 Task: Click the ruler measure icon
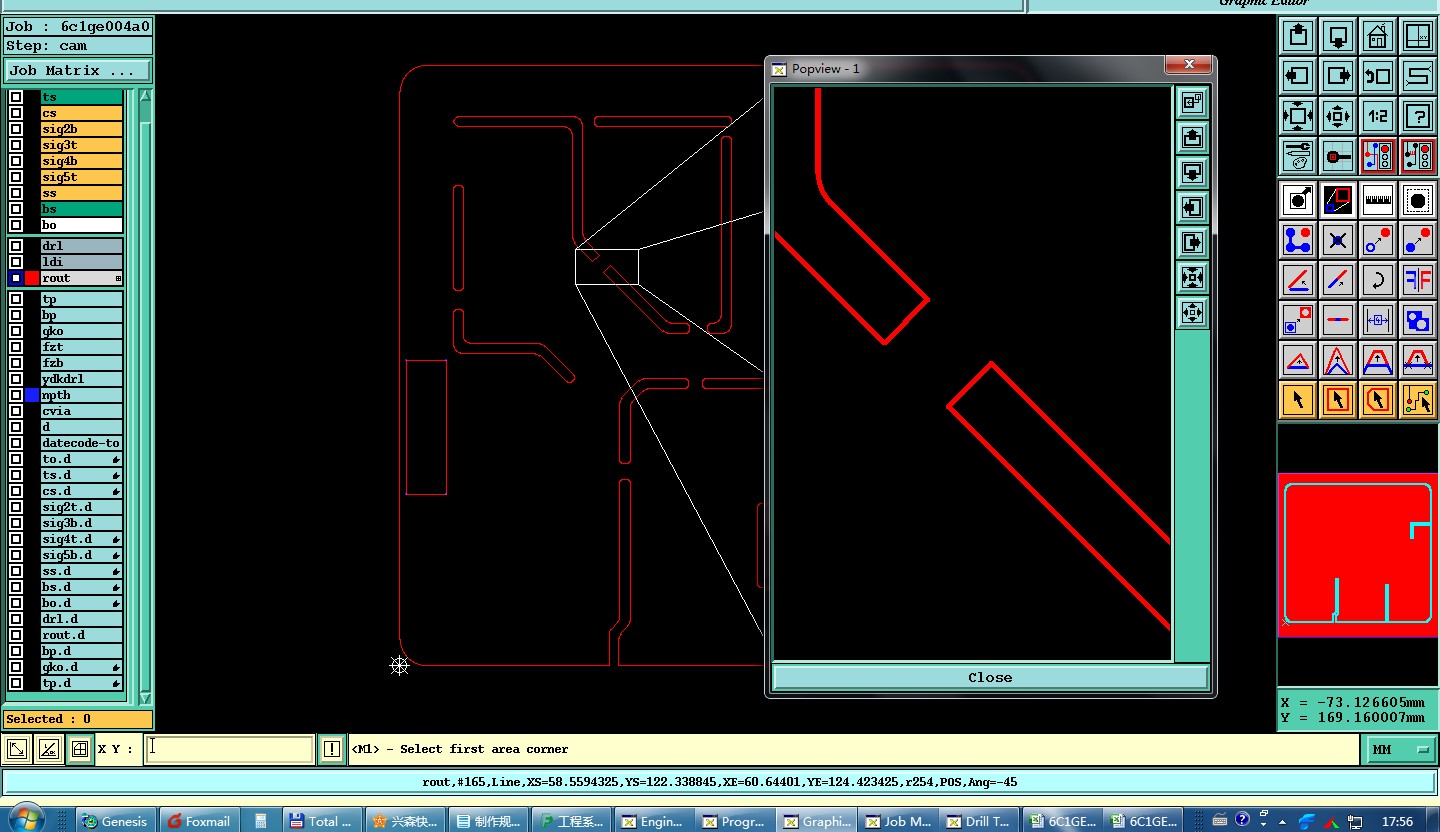coord(1378,200)
